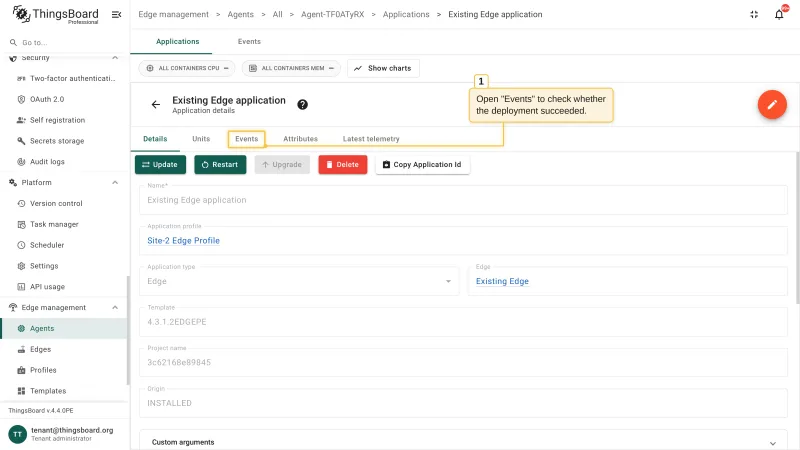Open Audit logs page
The height and width of the screenshot is (450, 800).
click(65, 162)
